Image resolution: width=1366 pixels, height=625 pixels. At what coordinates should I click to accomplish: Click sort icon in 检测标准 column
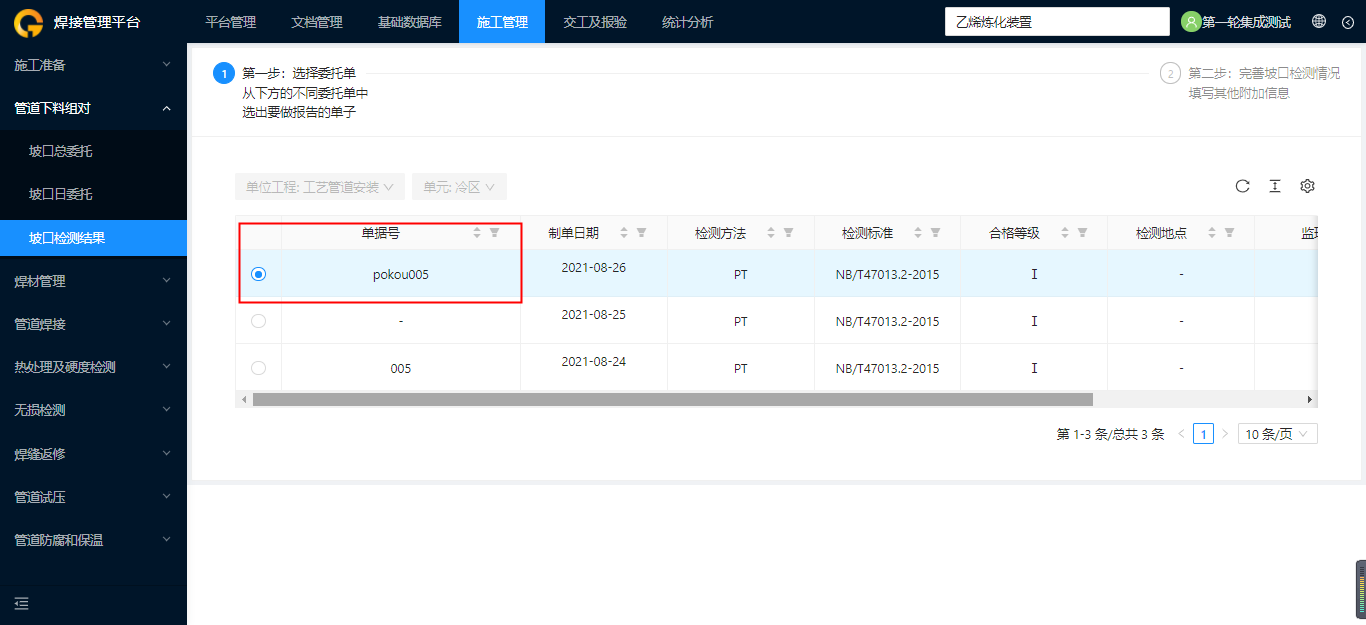(918, 233)
